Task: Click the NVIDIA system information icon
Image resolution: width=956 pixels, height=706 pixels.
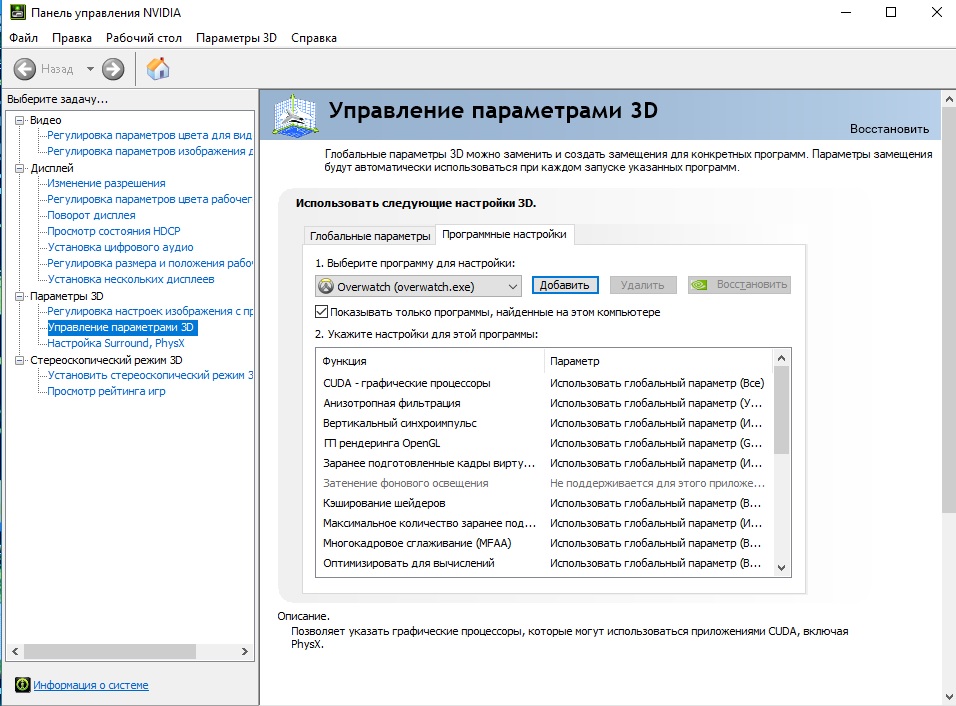Action: [x=22, y=685]
